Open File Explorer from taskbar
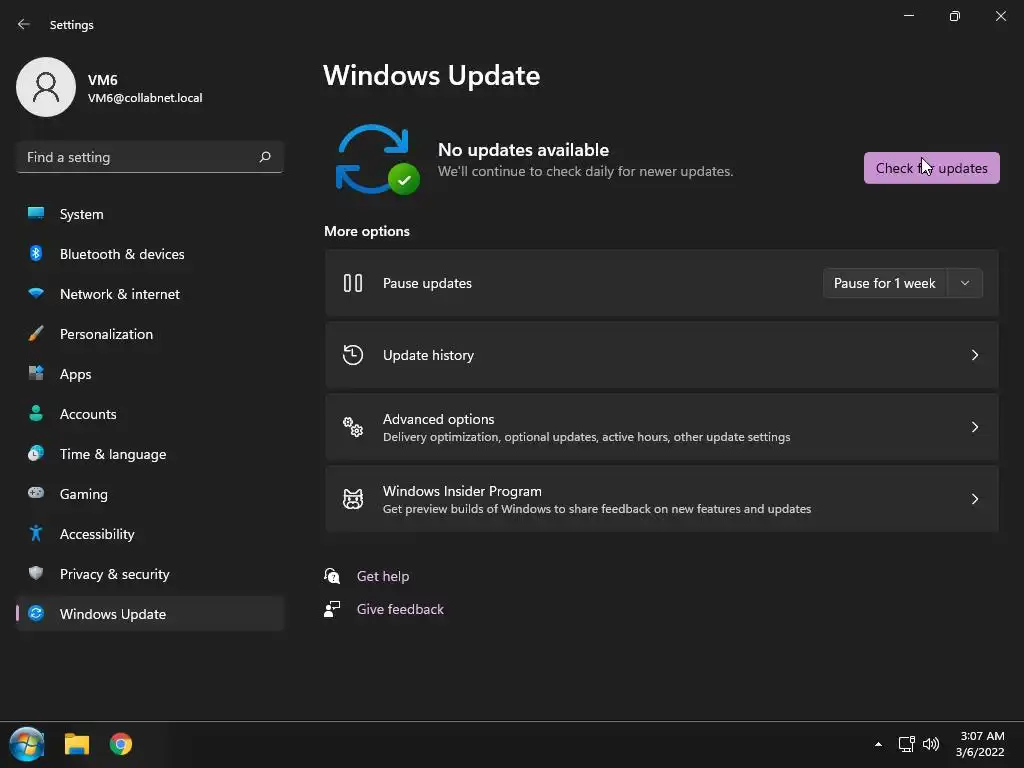Viewport: 1024px width, 768px height. click(x=76, y=744)
